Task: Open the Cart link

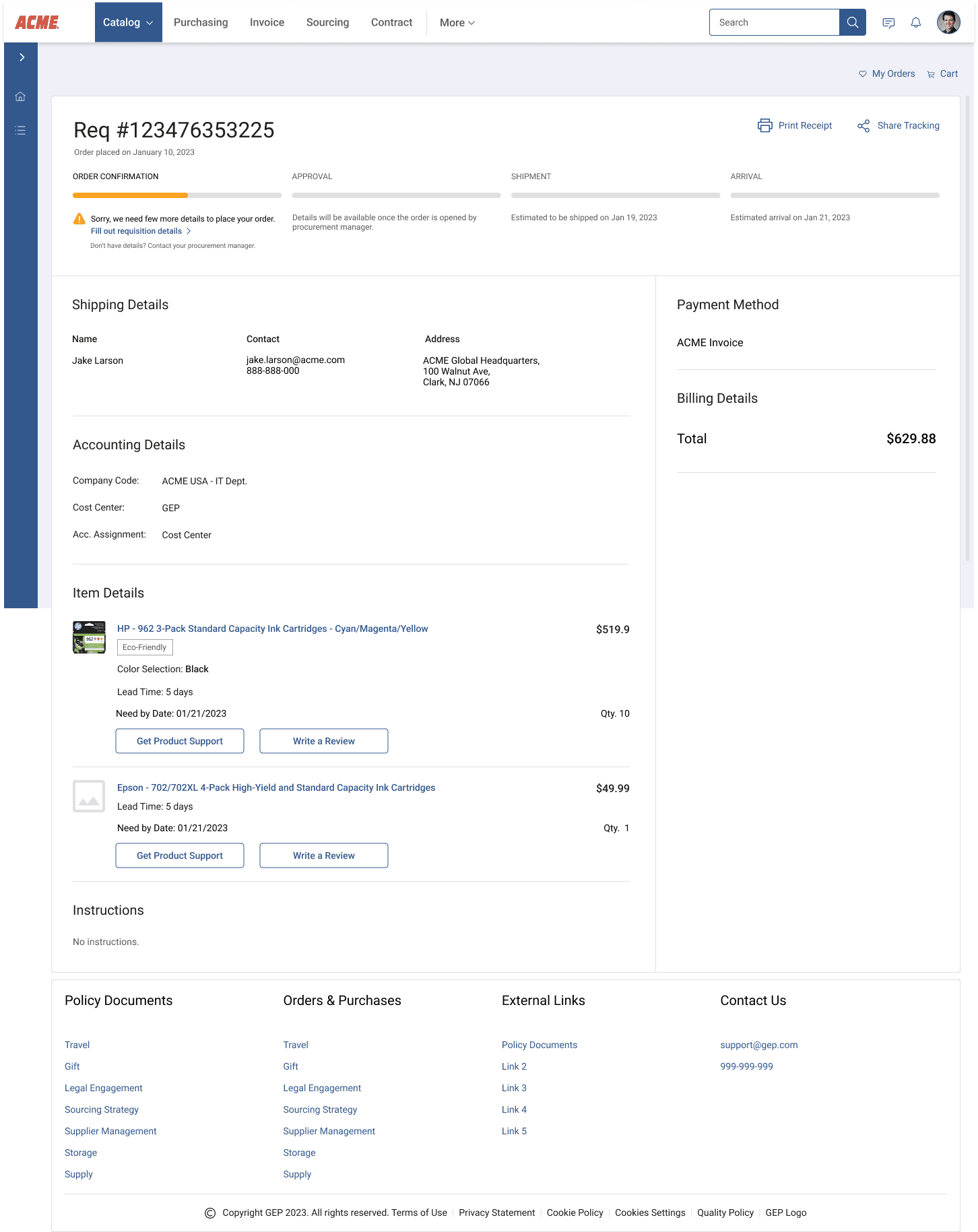Action: coord(949,74)
